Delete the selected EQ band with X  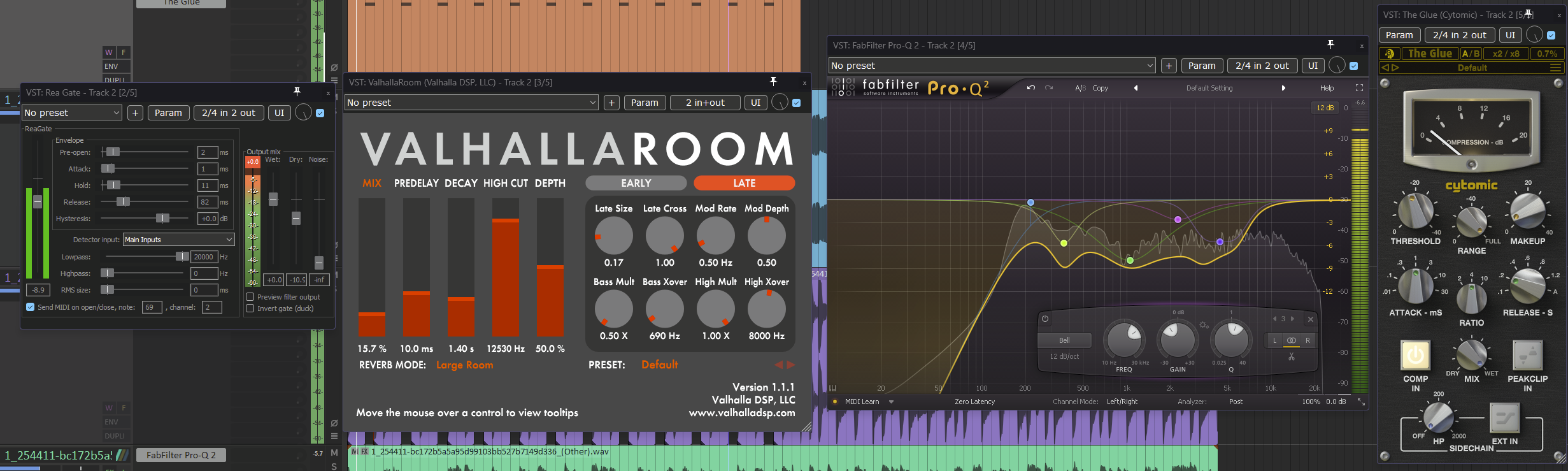(x=1311, y=319)
